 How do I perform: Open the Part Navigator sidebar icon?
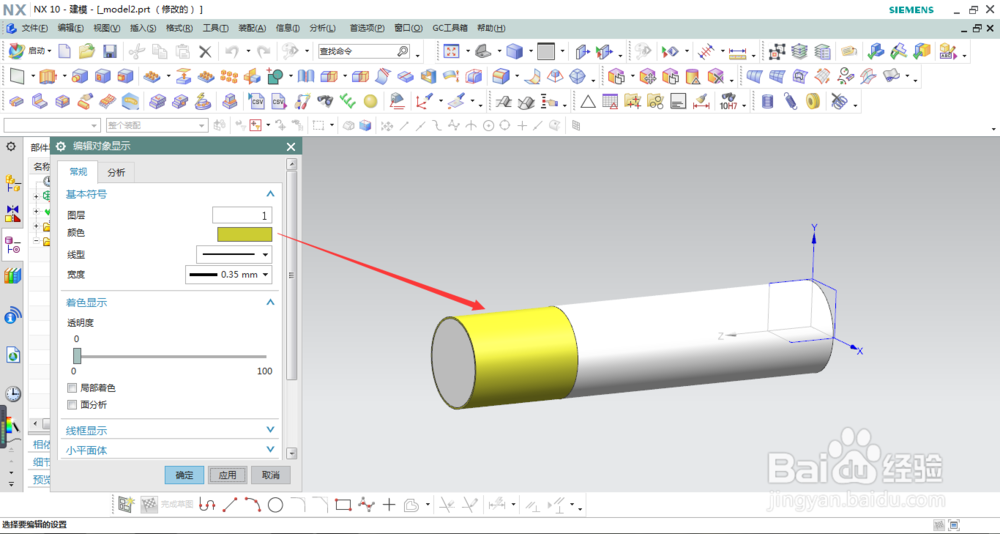click(x=12, y=244)
